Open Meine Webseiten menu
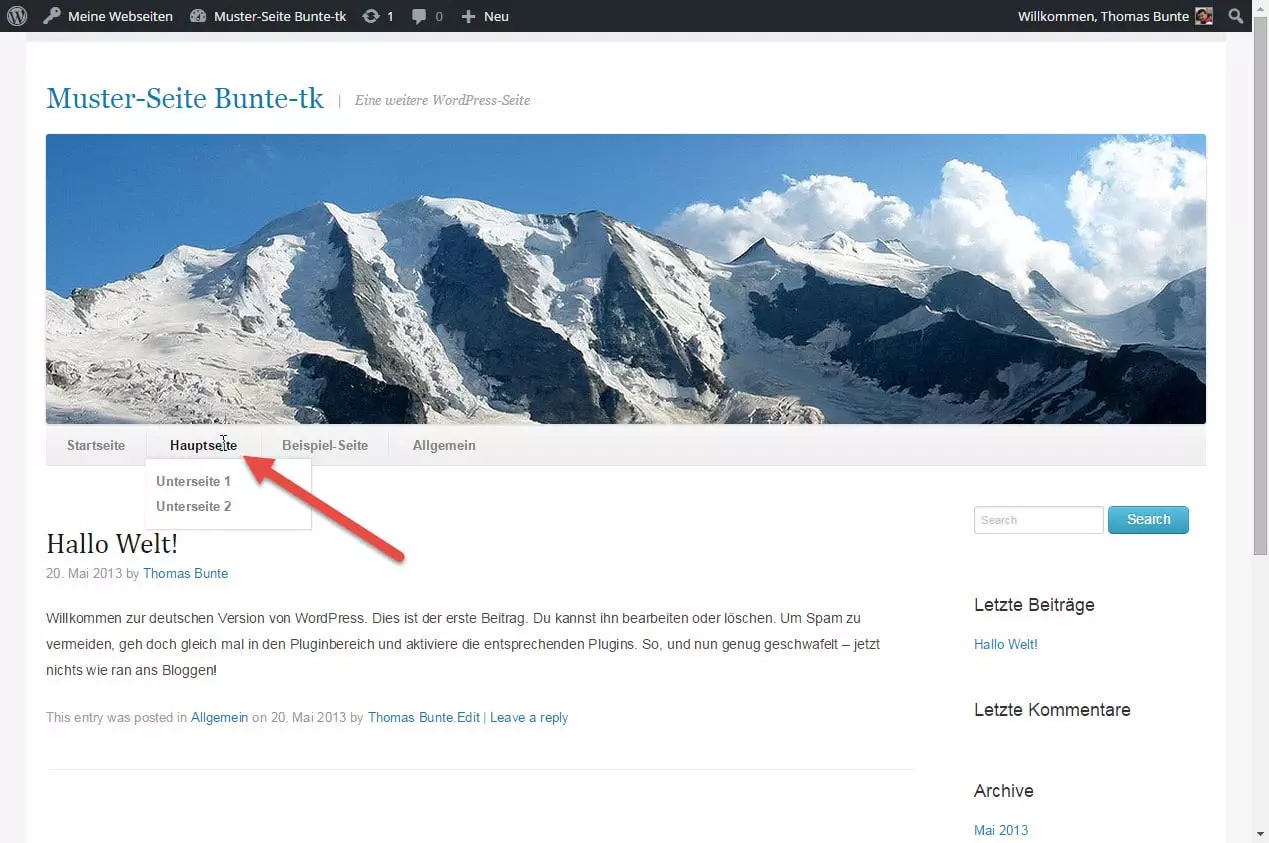 [x=120, y=16]
